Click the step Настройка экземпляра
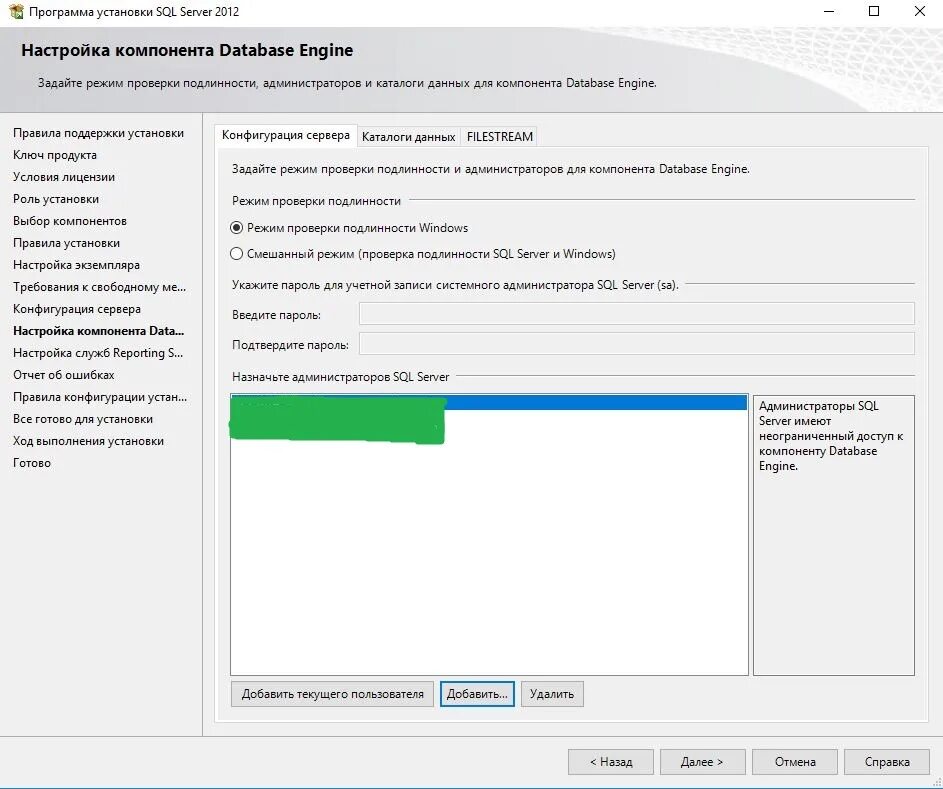 76,265
